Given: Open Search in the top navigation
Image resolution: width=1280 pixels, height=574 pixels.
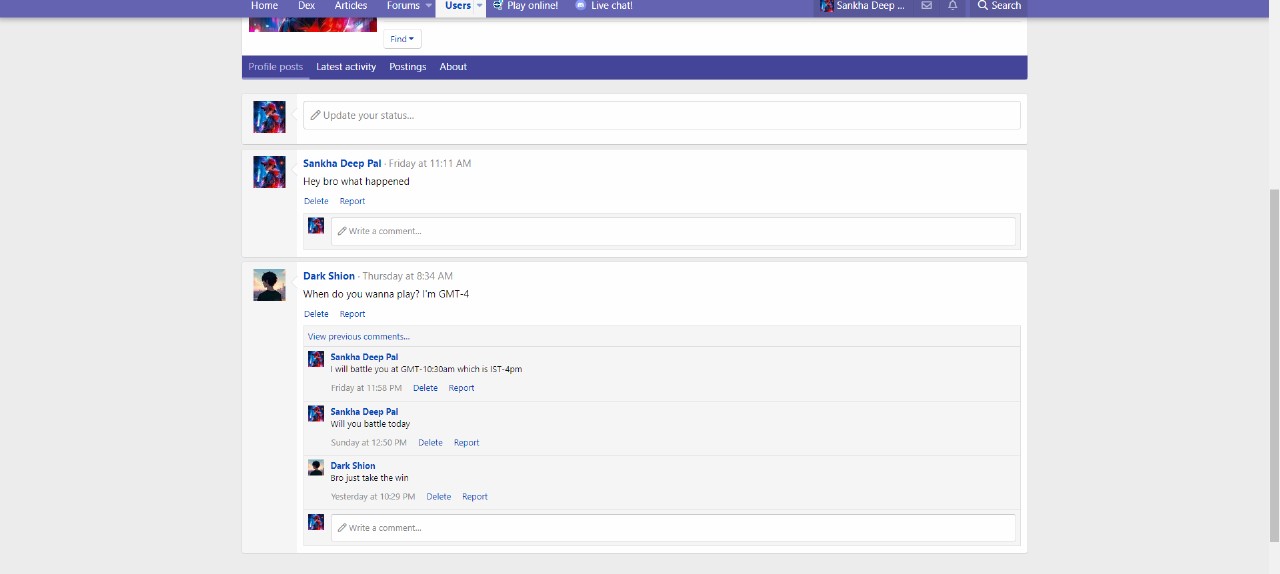Looking at the screenshot, I should click(x=999, y=6).
